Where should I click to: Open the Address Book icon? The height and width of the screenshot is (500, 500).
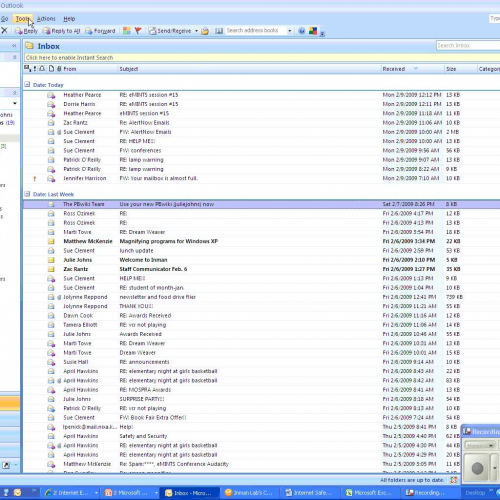[x=219, y=31]
